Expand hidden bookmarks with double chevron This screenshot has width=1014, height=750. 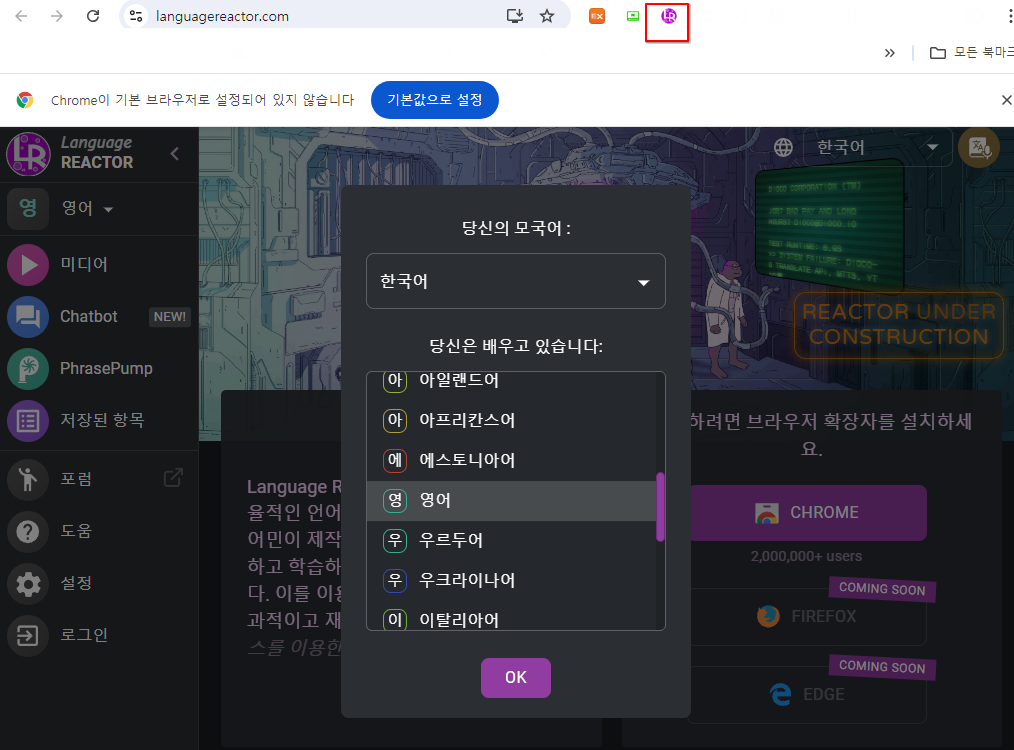tap(890, 52)
